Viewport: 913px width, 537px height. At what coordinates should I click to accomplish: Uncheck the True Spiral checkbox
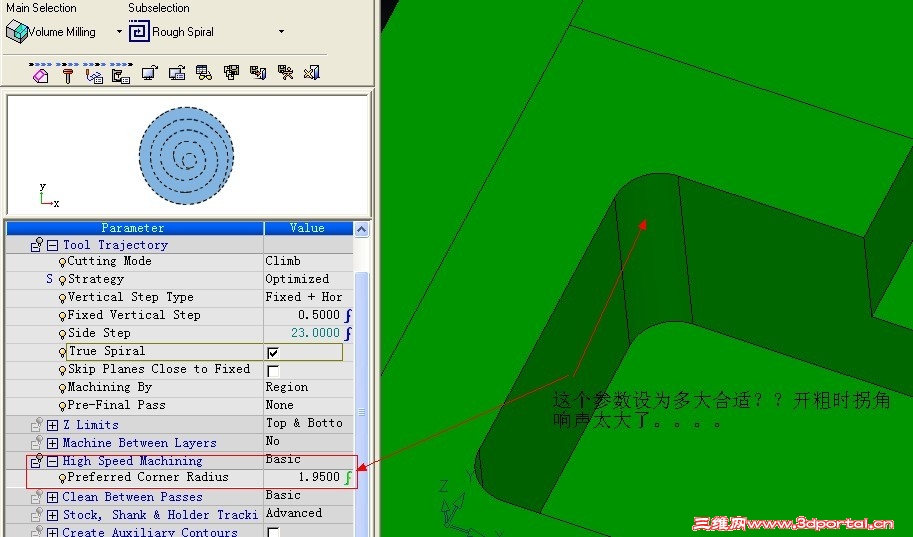coord(273,353)
